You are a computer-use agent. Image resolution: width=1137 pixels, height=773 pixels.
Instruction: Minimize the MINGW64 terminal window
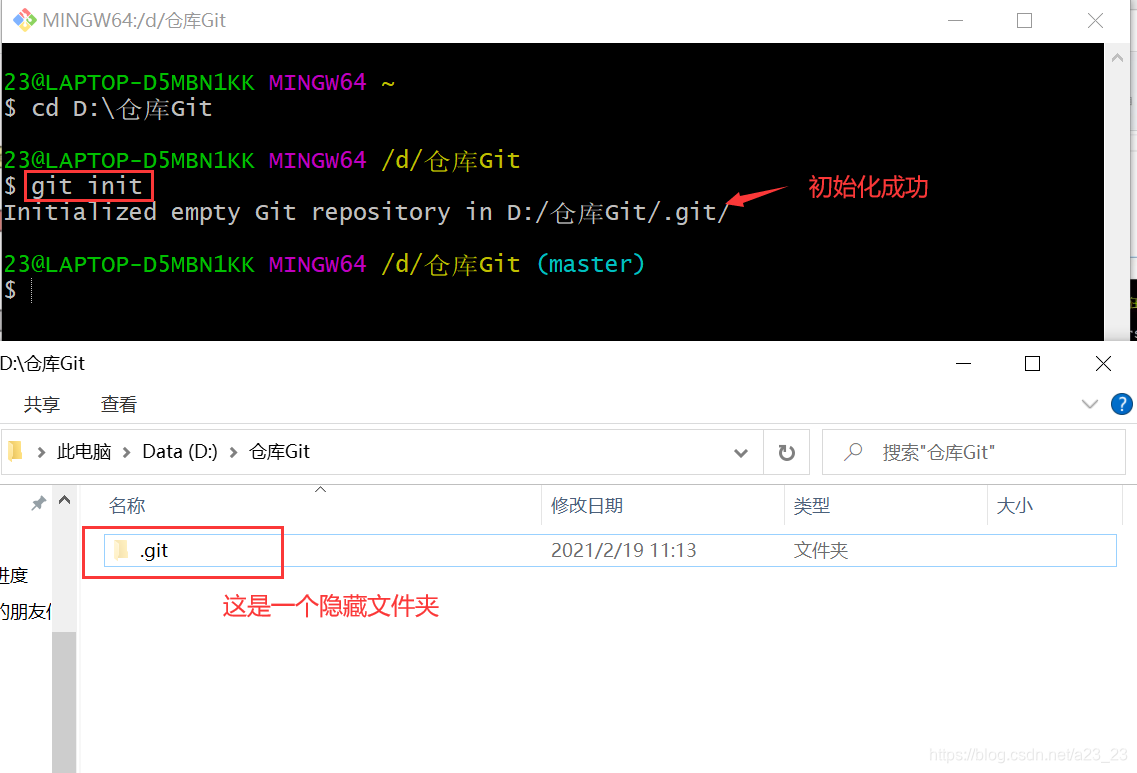(x=956, y=20)
